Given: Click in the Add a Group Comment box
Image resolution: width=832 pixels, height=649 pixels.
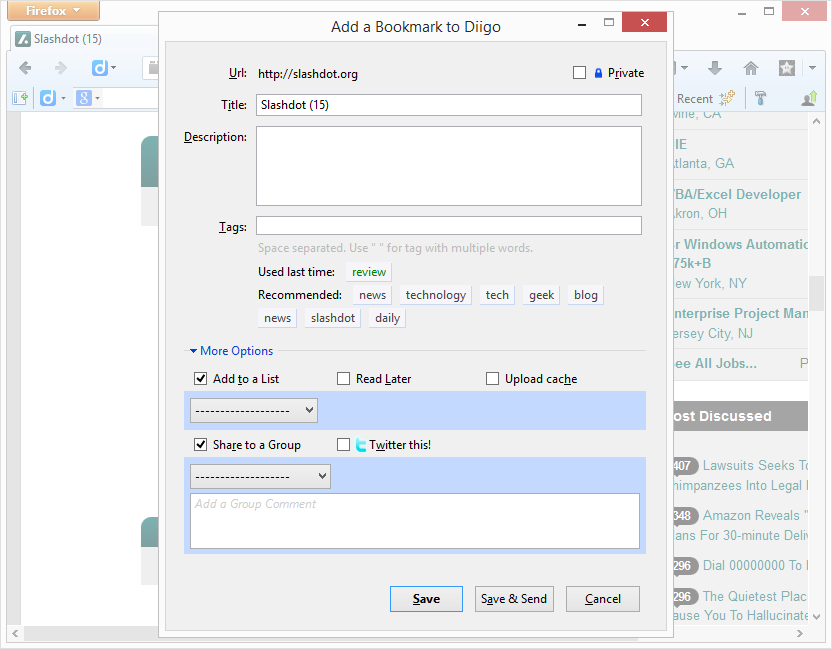Looking at the screenshot, I should click(415, 521).
